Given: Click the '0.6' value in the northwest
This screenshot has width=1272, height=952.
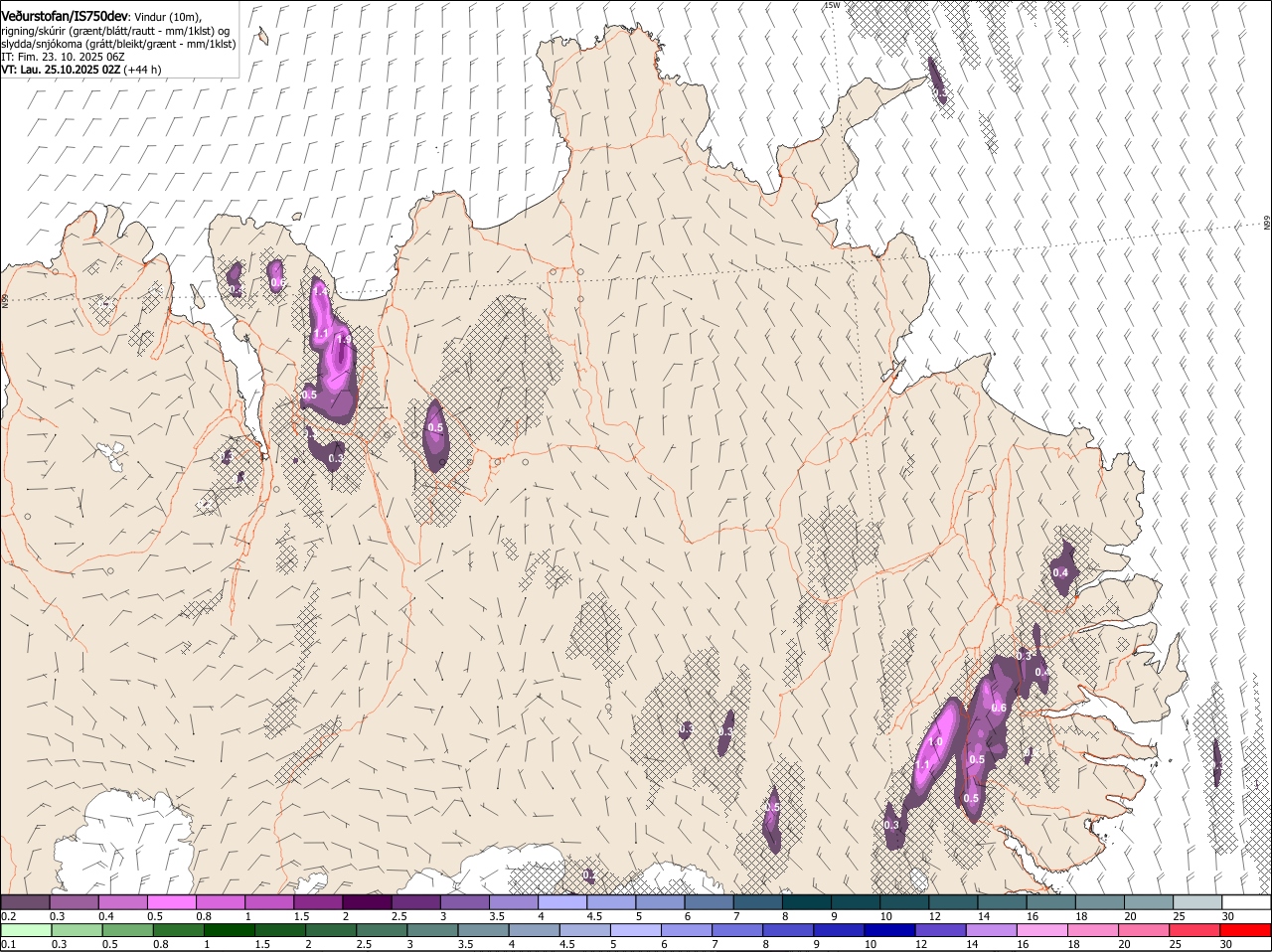Looking at the screenshot, I should click(278, 283).
